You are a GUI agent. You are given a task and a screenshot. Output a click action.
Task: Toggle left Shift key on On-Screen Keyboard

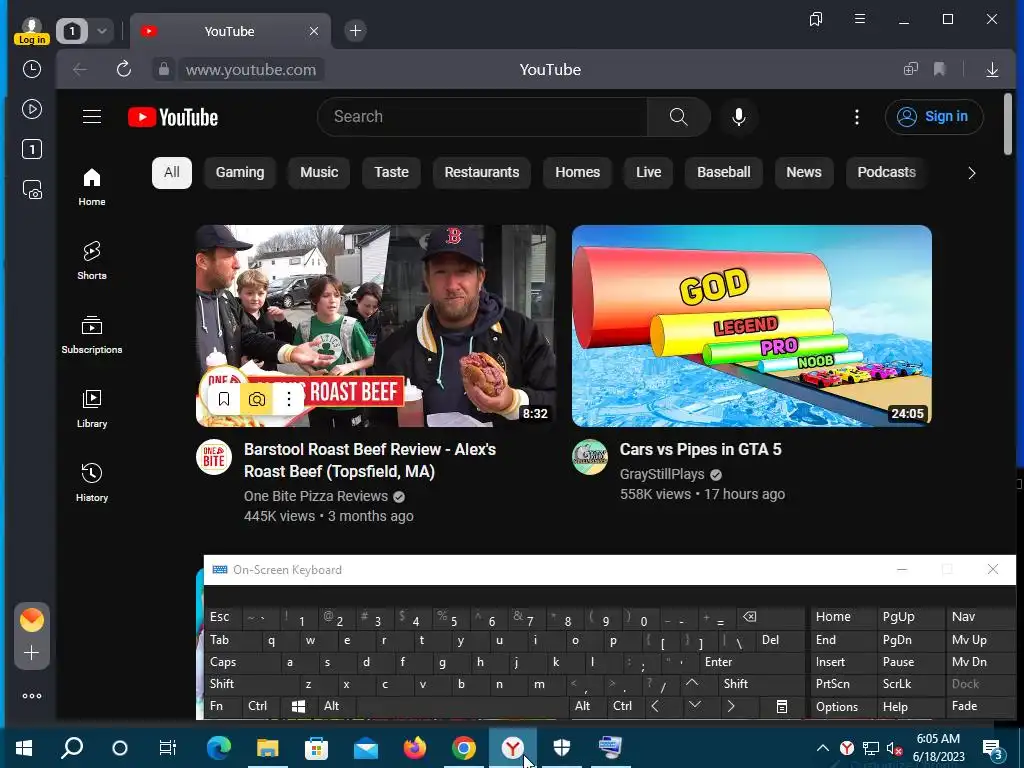252,684
